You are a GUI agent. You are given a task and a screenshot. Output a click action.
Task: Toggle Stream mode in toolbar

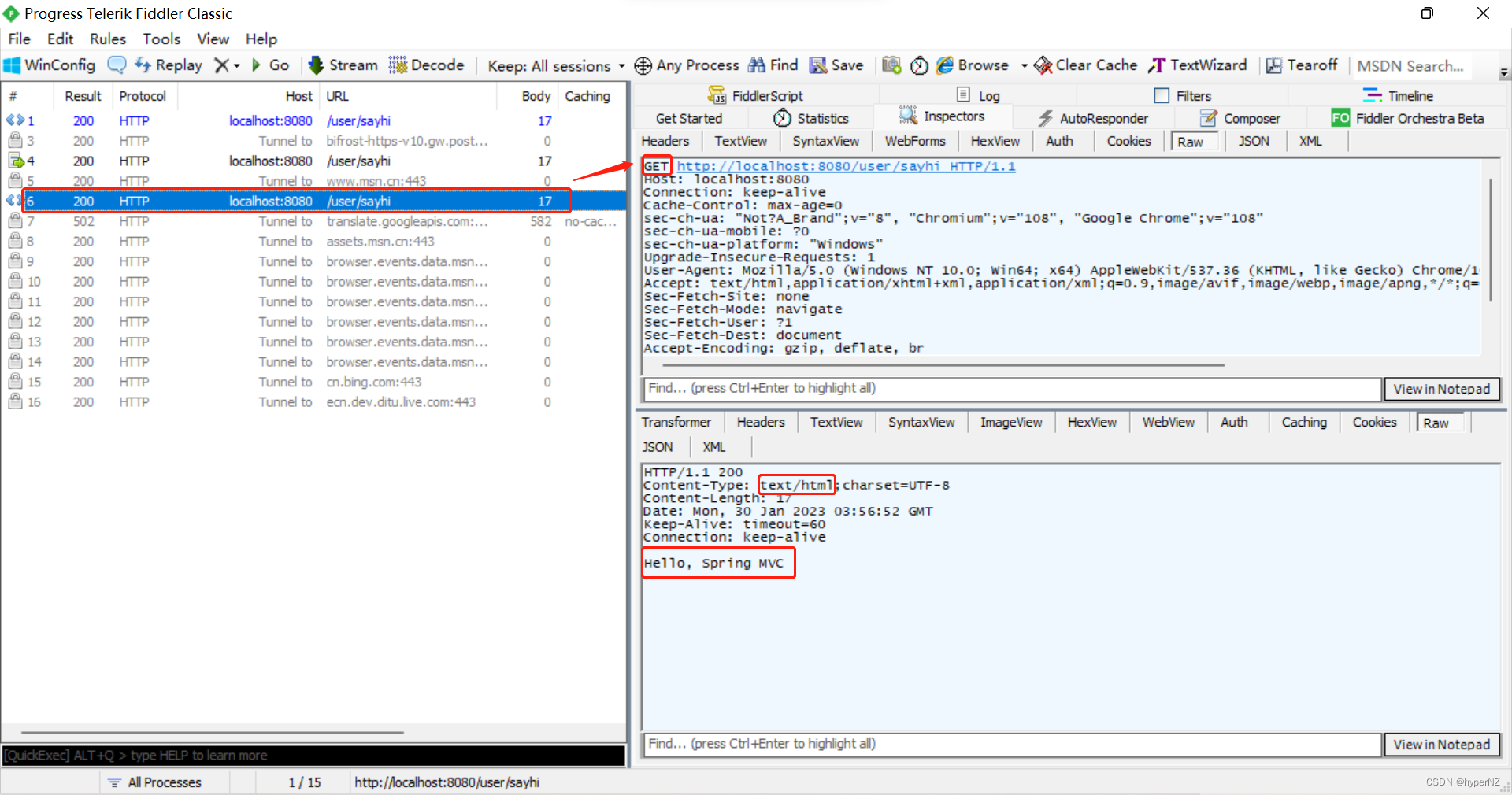tap(343, 65)
